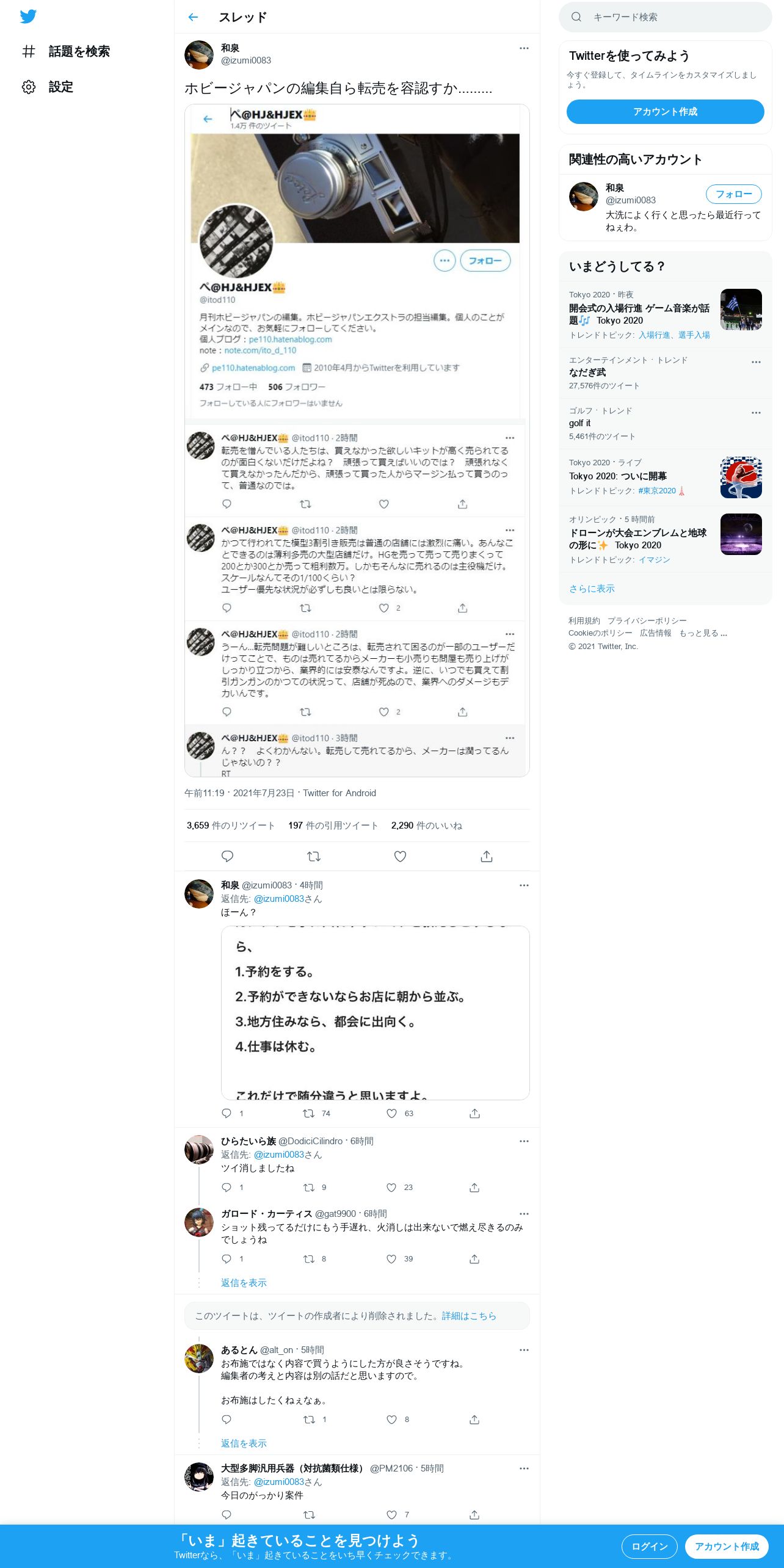Open share options for the main tweet

[487, 856]
